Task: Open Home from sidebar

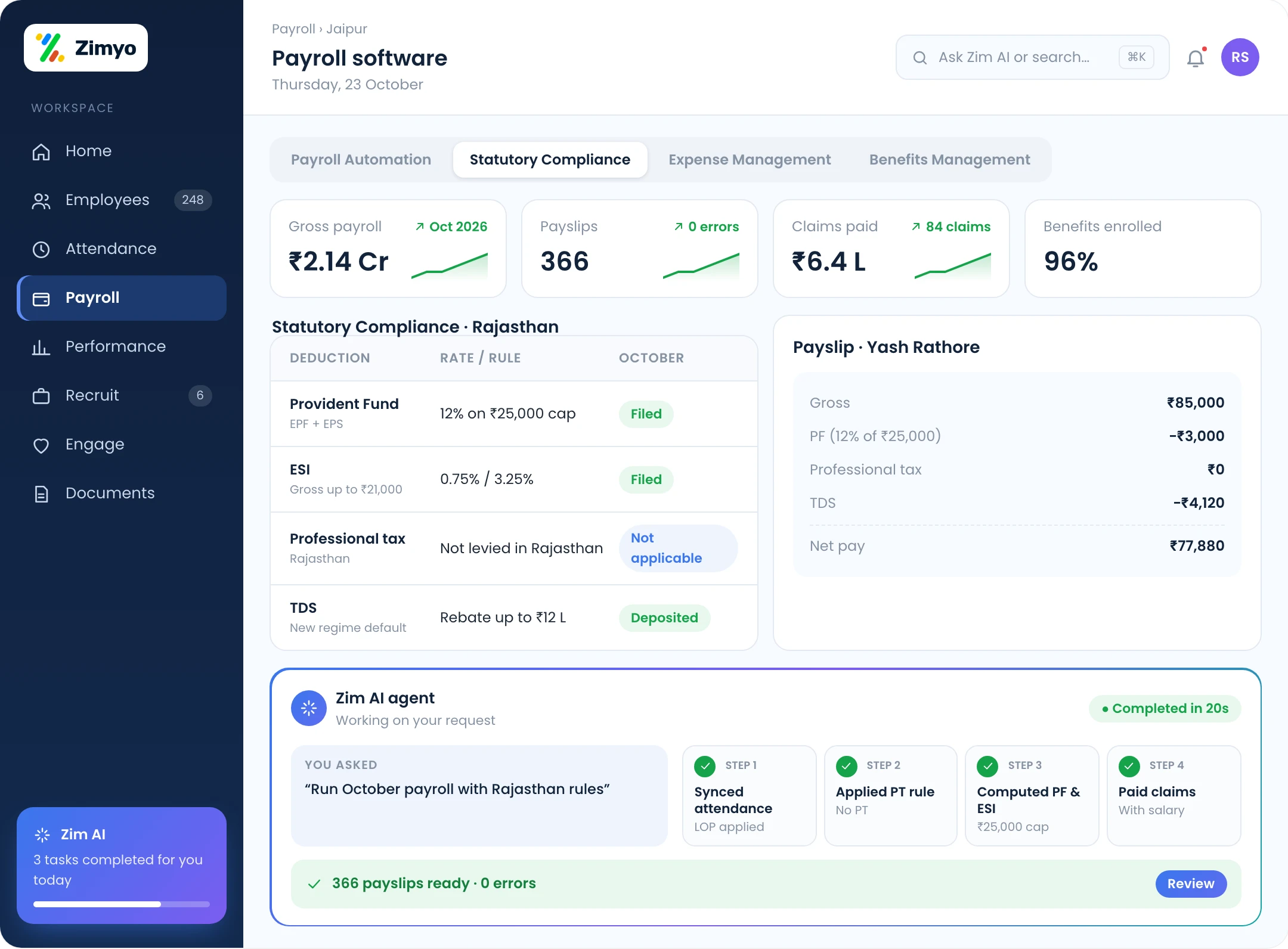Action: pos(122,151)
